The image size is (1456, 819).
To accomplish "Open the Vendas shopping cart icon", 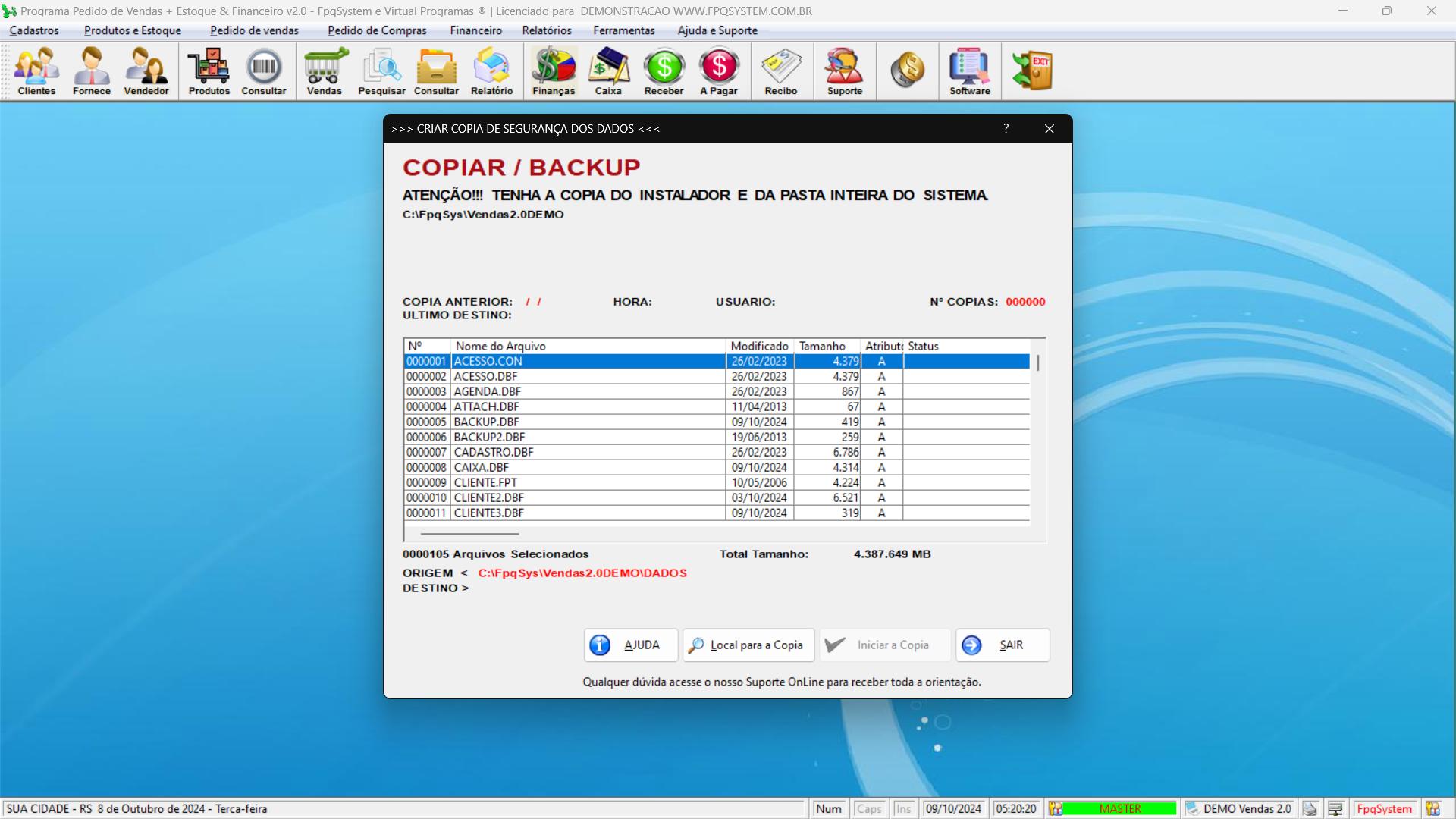I will coord(325,71).
